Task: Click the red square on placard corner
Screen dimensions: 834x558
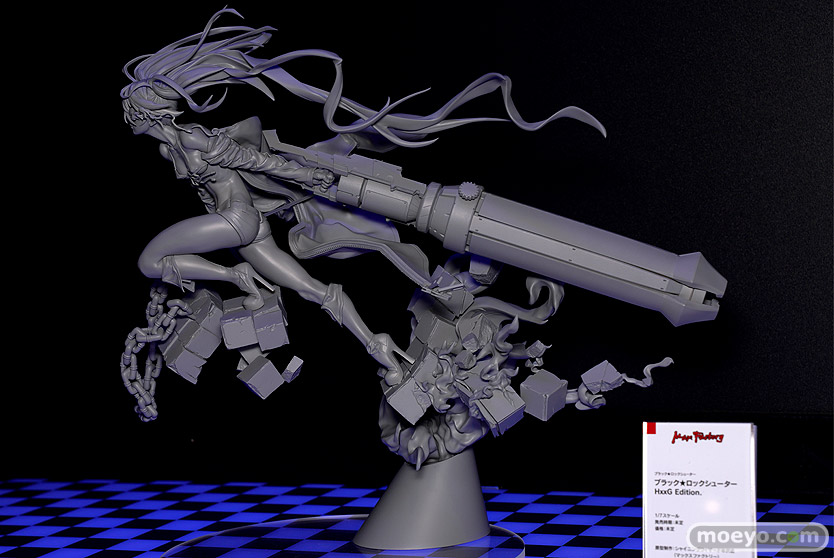Action: click(x=651, y=430)
